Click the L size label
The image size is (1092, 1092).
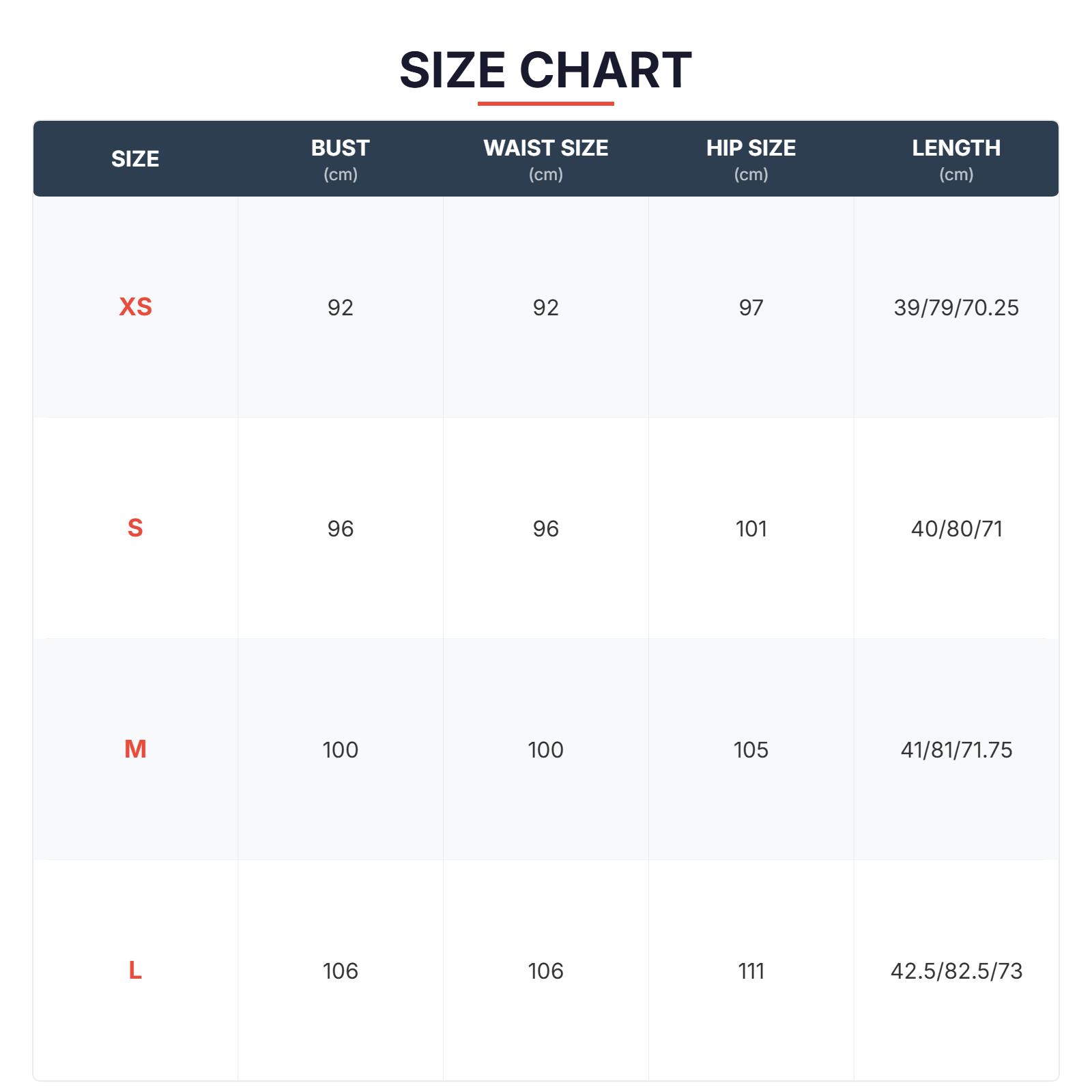pos(135,970)
